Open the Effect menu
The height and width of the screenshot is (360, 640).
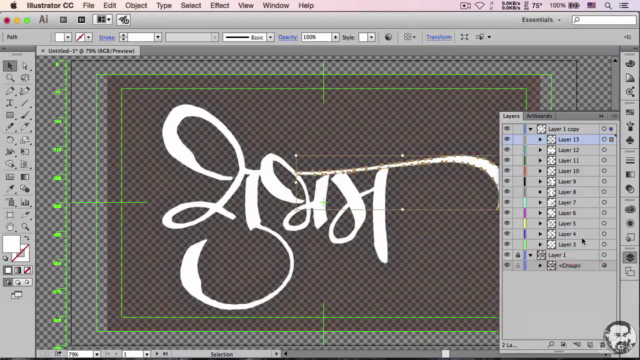(x=220, y=6)
